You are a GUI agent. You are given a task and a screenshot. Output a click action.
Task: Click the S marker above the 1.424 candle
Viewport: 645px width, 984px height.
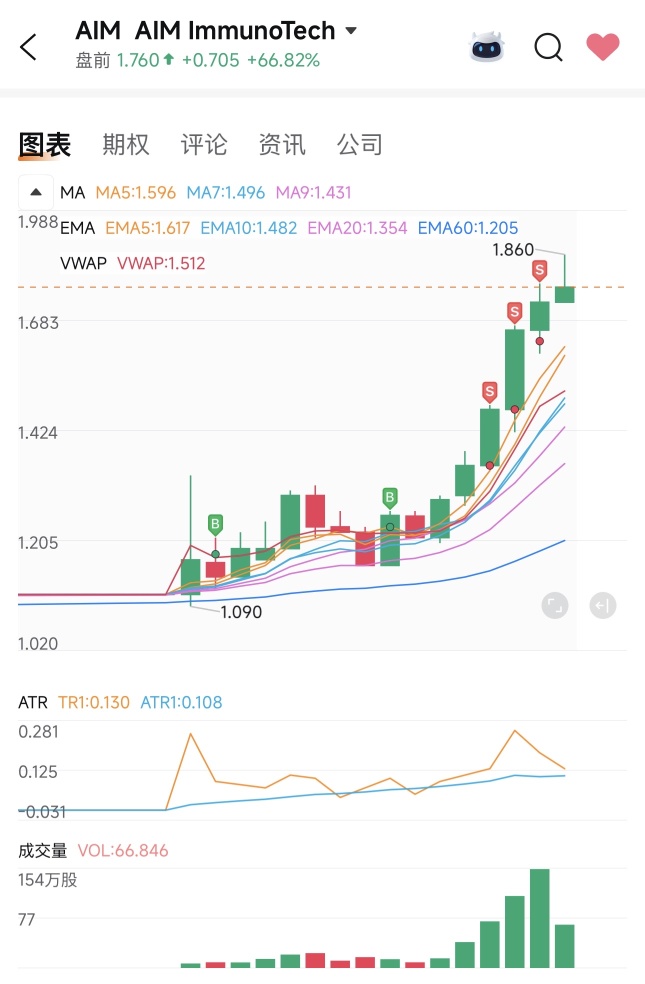[x=489, y=392]
